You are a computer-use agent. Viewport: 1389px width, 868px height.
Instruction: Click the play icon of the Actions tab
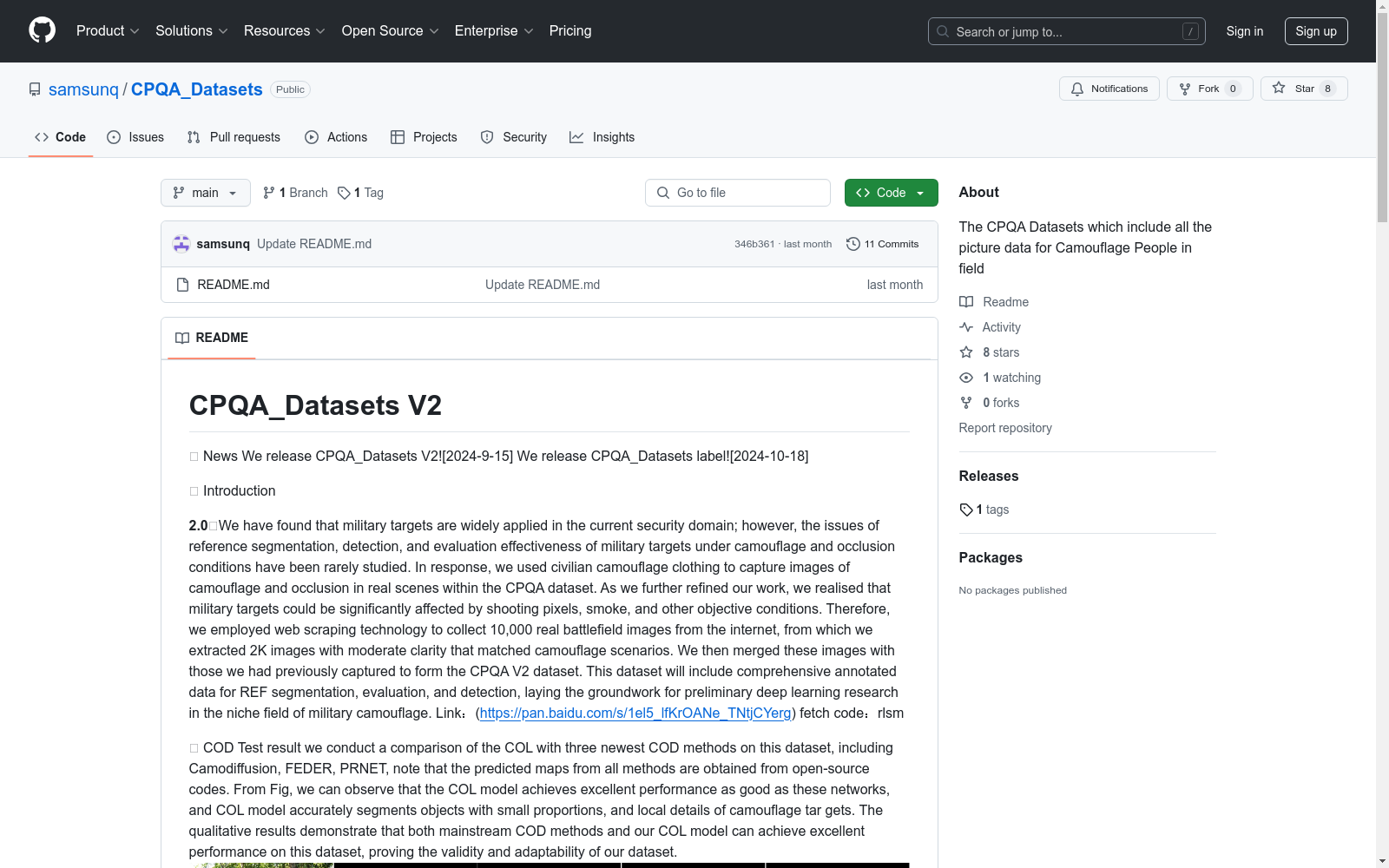(312, 137)
